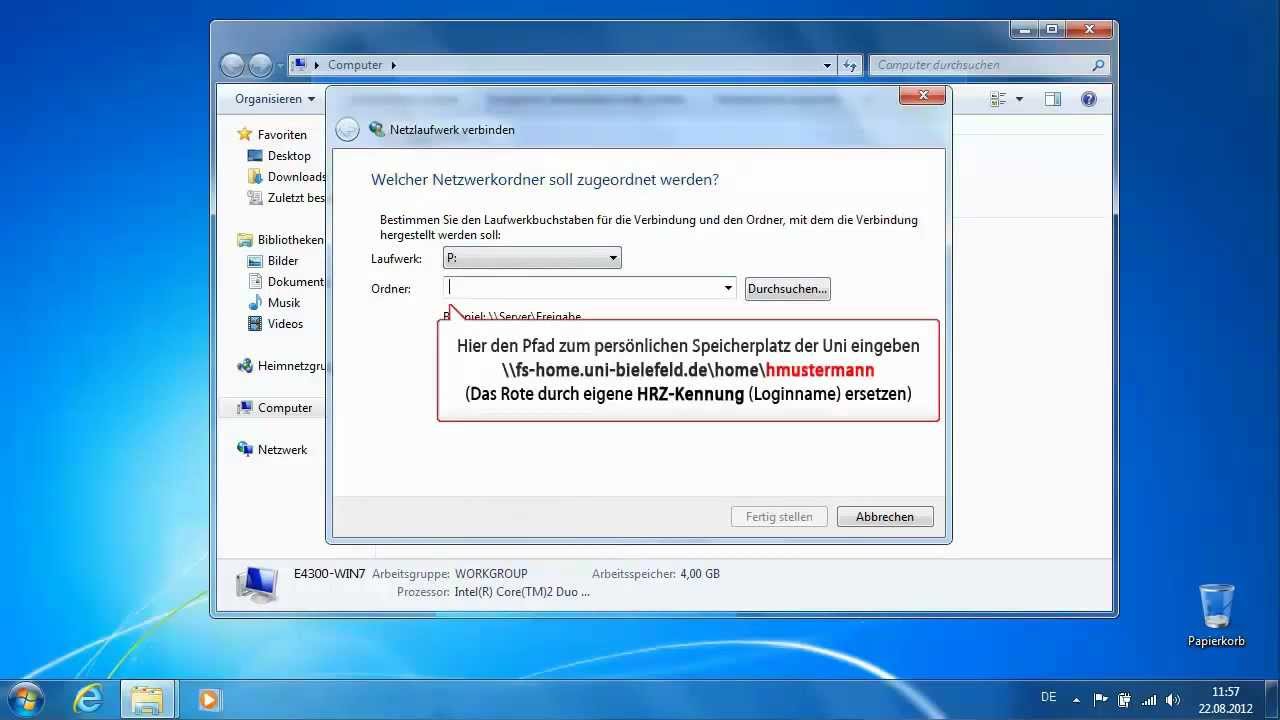Screen dimensions: 1280x720
Task: Click the search magnifier icon in Explorer
Action: [x=1098, y=65]
